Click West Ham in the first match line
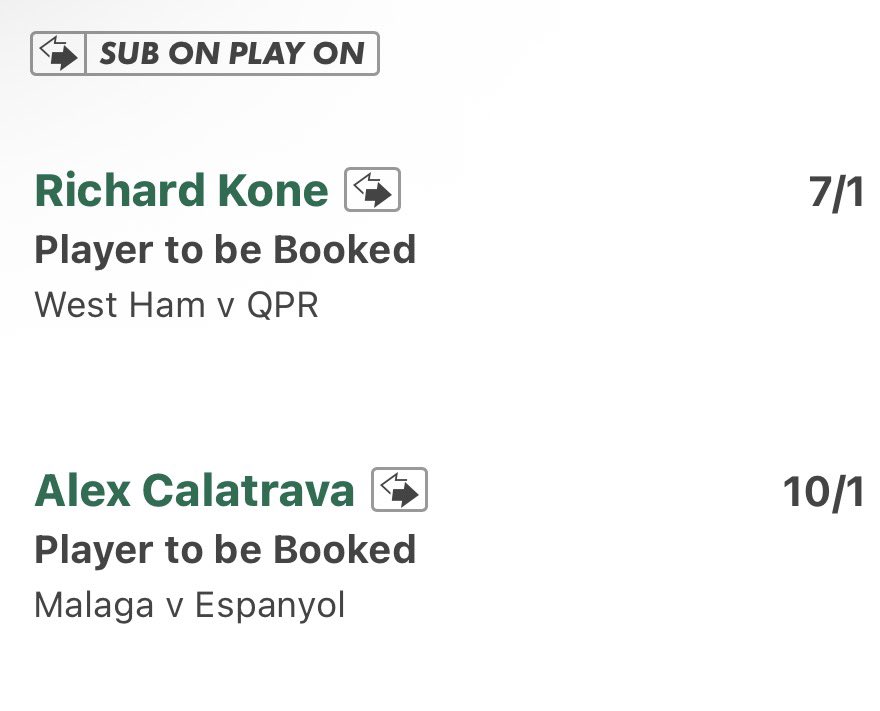Screen dimensions: 880x711 click(x=120, y=305)
